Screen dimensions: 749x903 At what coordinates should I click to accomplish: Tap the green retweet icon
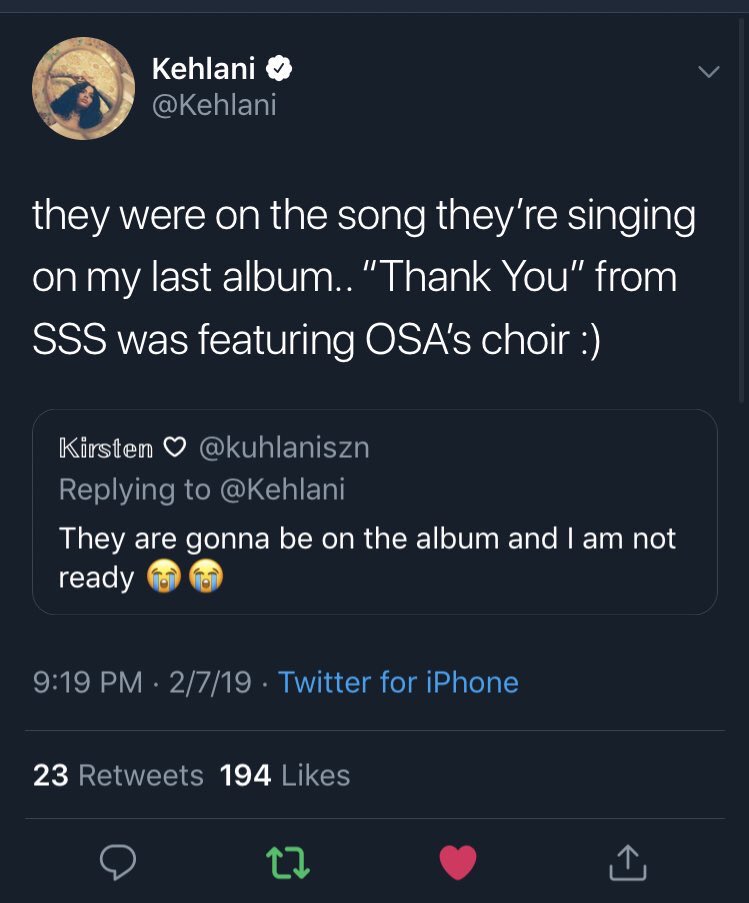[289, 861]
